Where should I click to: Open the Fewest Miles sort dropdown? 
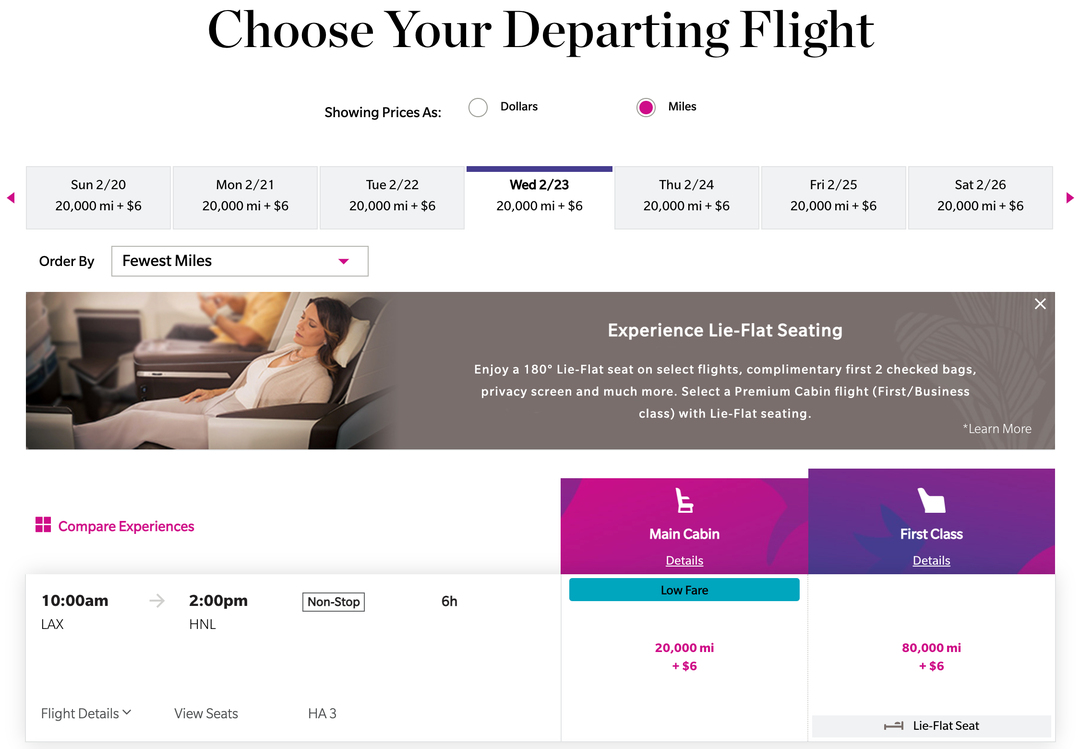[x=239, y=261]
